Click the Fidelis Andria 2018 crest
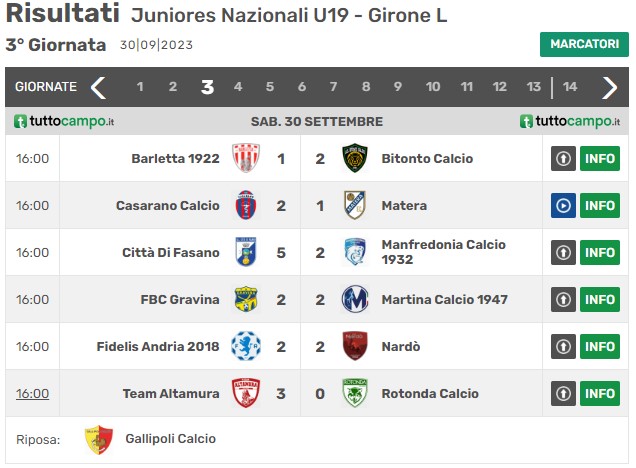Viewport: 636px width, 468px height. (246, 346)
